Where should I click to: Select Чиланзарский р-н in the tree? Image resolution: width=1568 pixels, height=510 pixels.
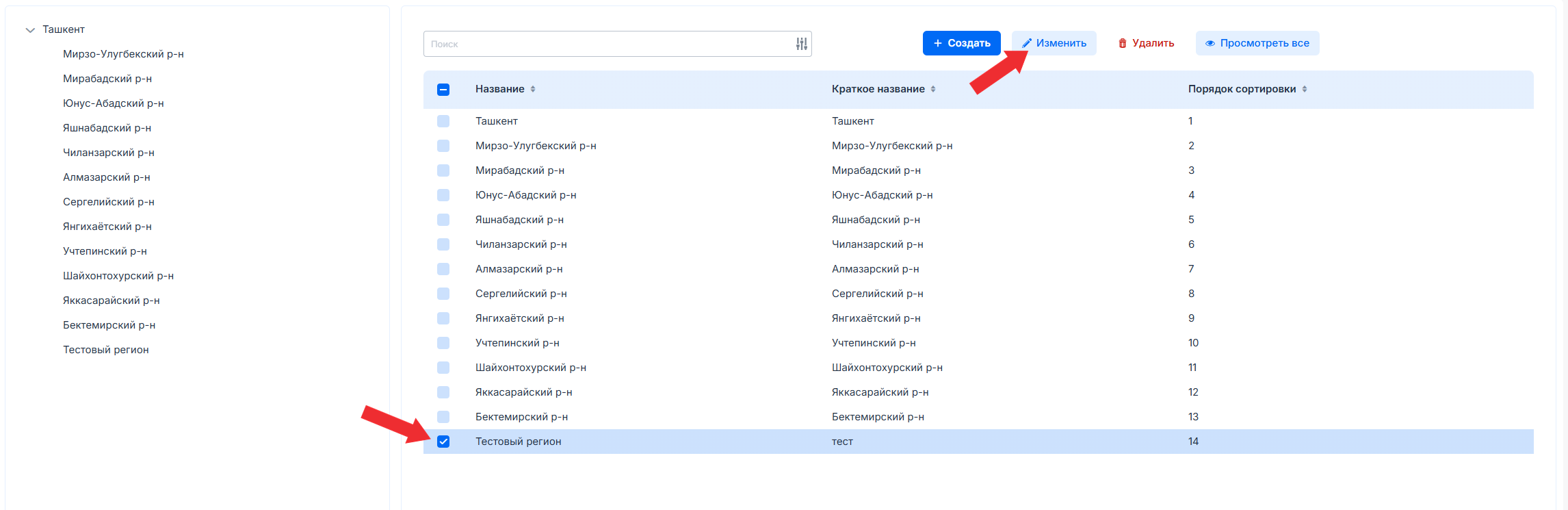pyautogui.click(x=108, y=153)
